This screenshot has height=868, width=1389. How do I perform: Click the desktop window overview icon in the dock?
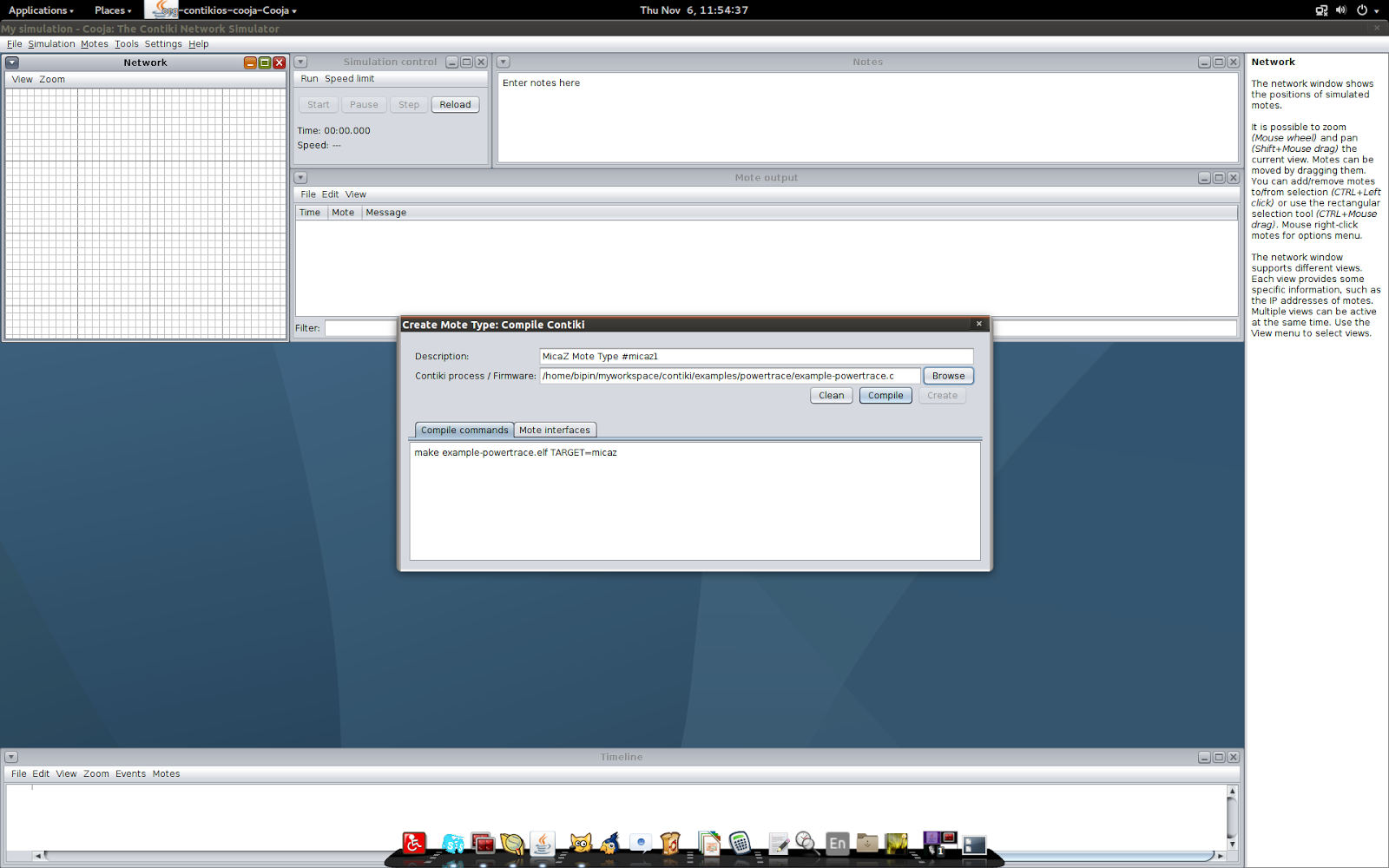coord(975,845)
